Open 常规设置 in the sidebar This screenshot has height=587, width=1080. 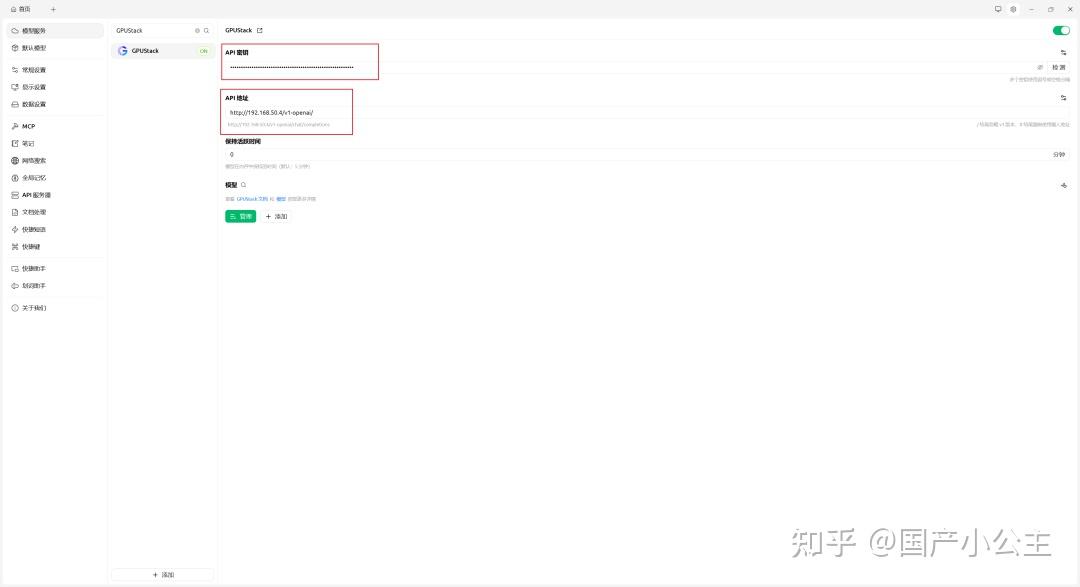point(55,70)
